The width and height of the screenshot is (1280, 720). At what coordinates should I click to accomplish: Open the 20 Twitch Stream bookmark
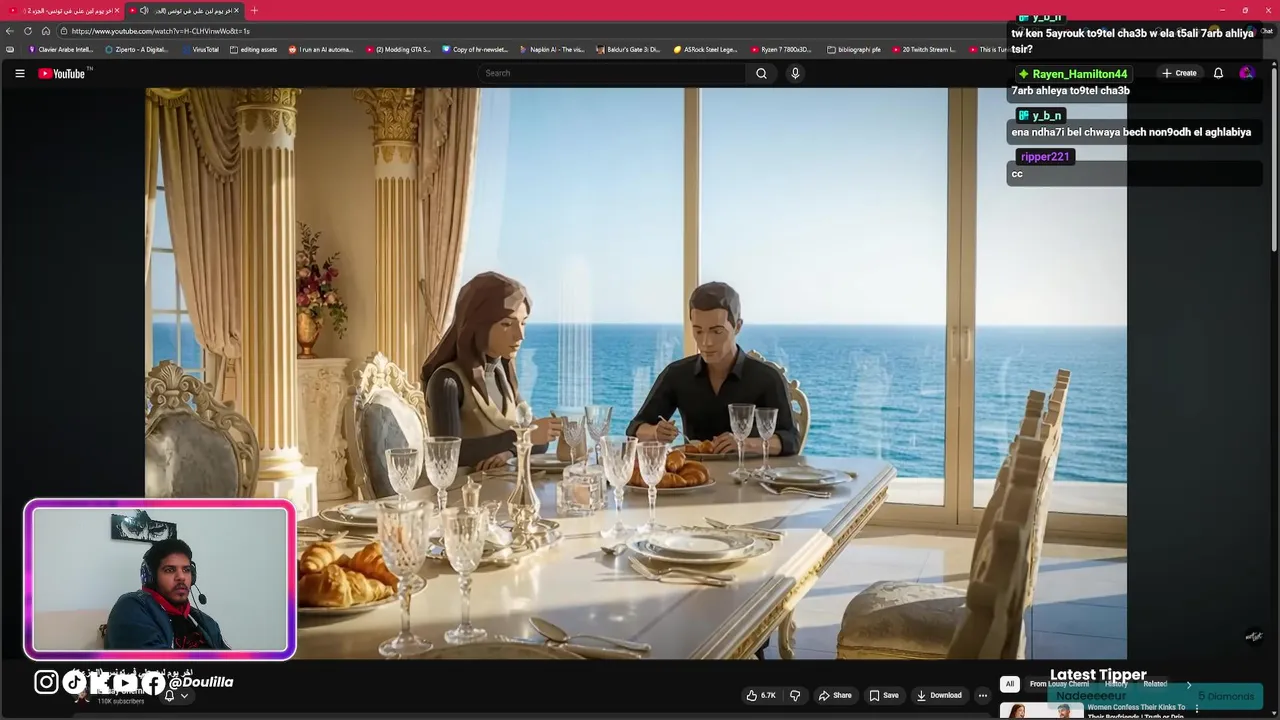[x=924, y=49]
